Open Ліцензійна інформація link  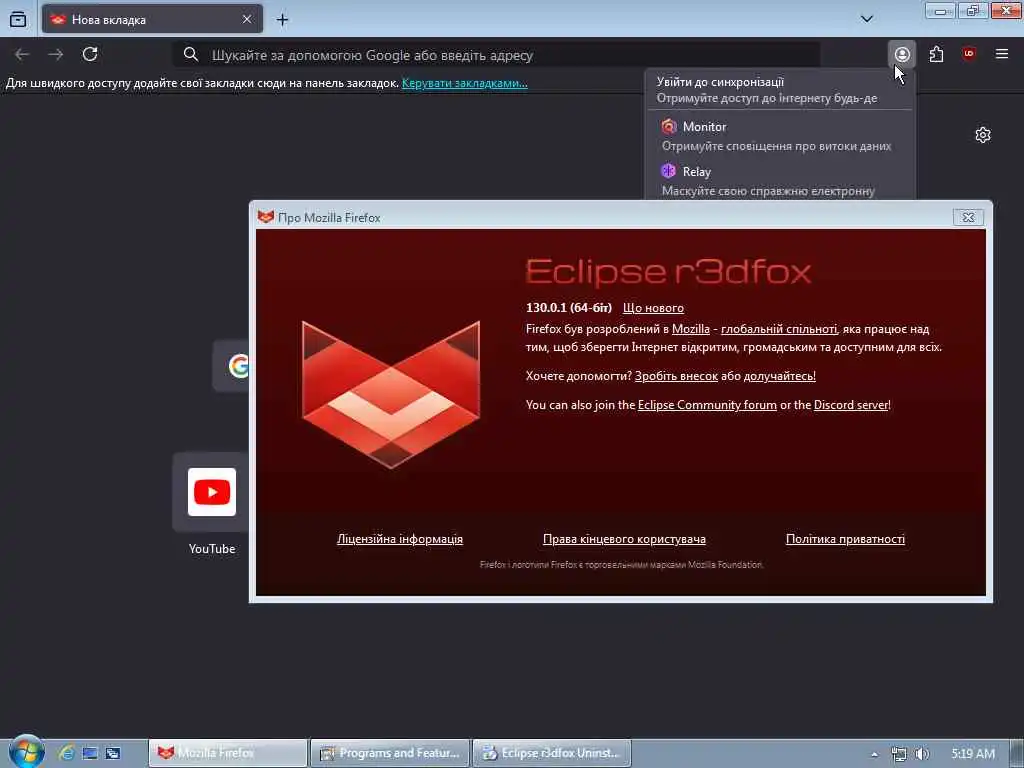400,539
